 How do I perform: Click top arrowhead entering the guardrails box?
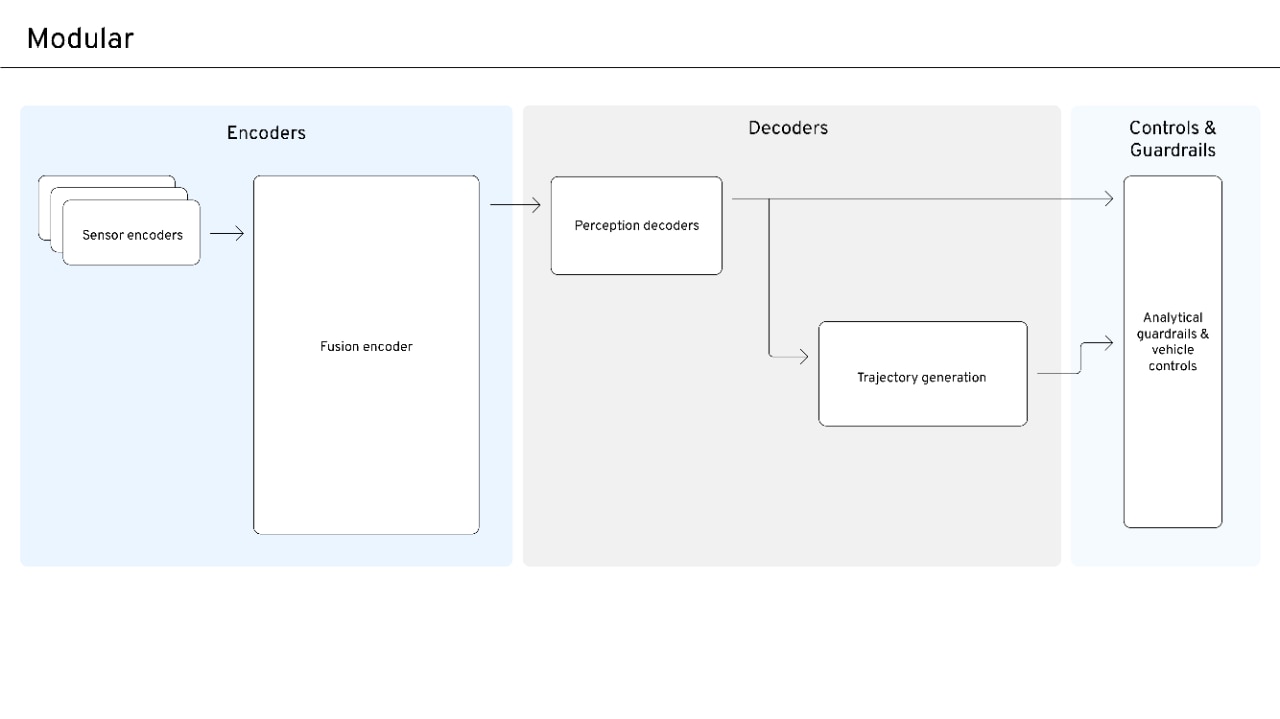coord(1107,199)
